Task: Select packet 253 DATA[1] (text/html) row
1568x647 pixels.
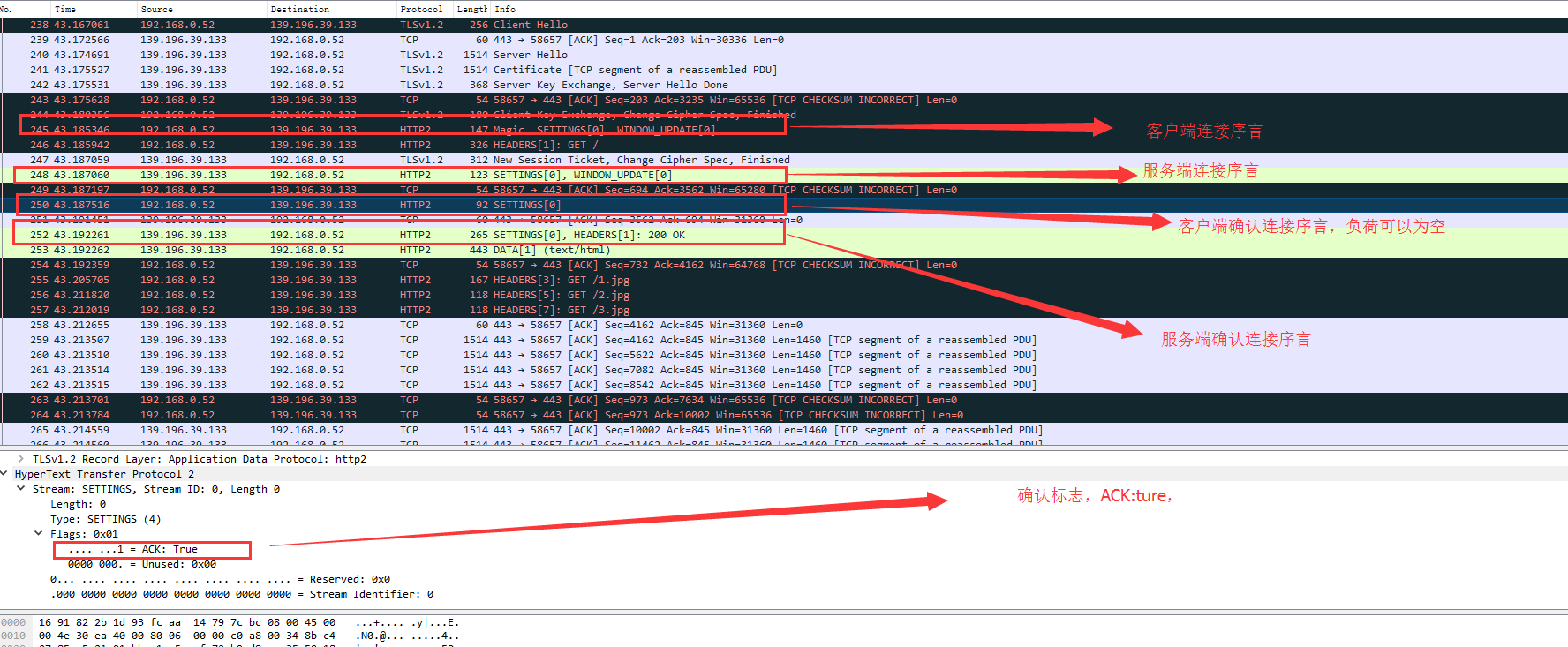Action: (x=784, y=250)
